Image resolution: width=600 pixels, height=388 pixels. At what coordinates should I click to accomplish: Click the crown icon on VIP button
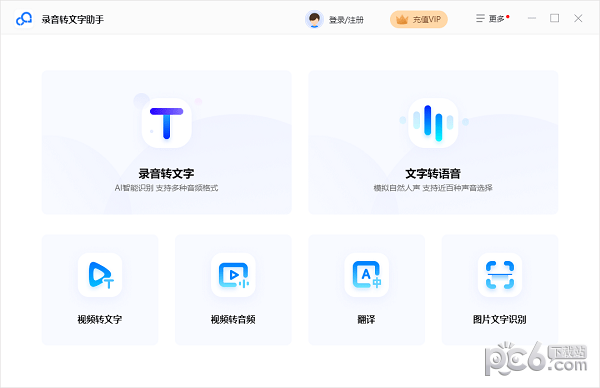pos(402,20)
